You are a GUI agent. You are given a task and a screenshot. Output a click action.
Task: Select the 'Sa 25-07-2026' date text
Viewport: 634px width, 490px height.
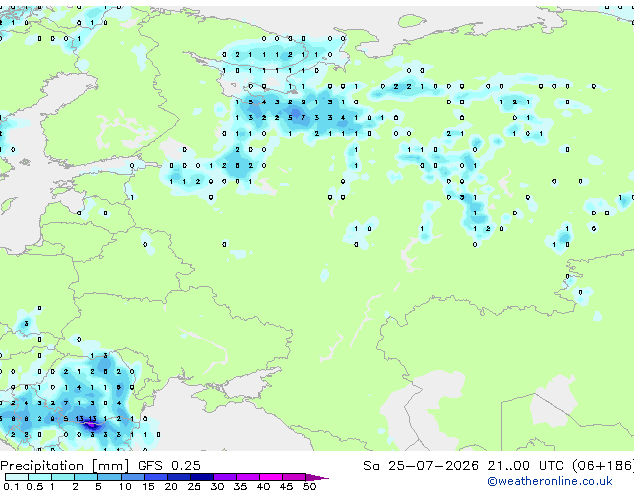421,466
